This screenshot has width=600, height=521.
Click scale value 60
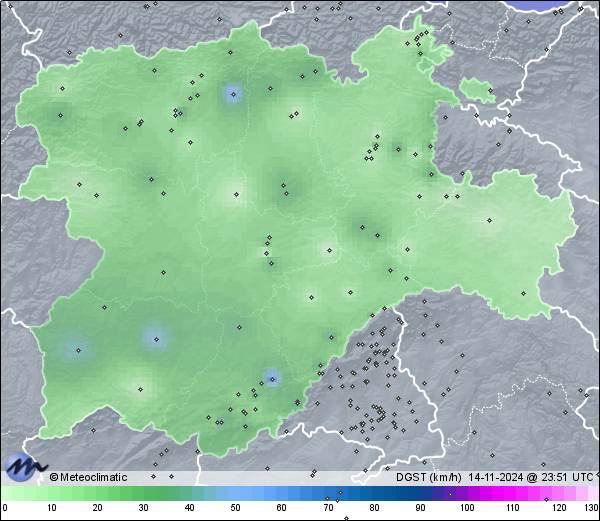click(281, 508)
